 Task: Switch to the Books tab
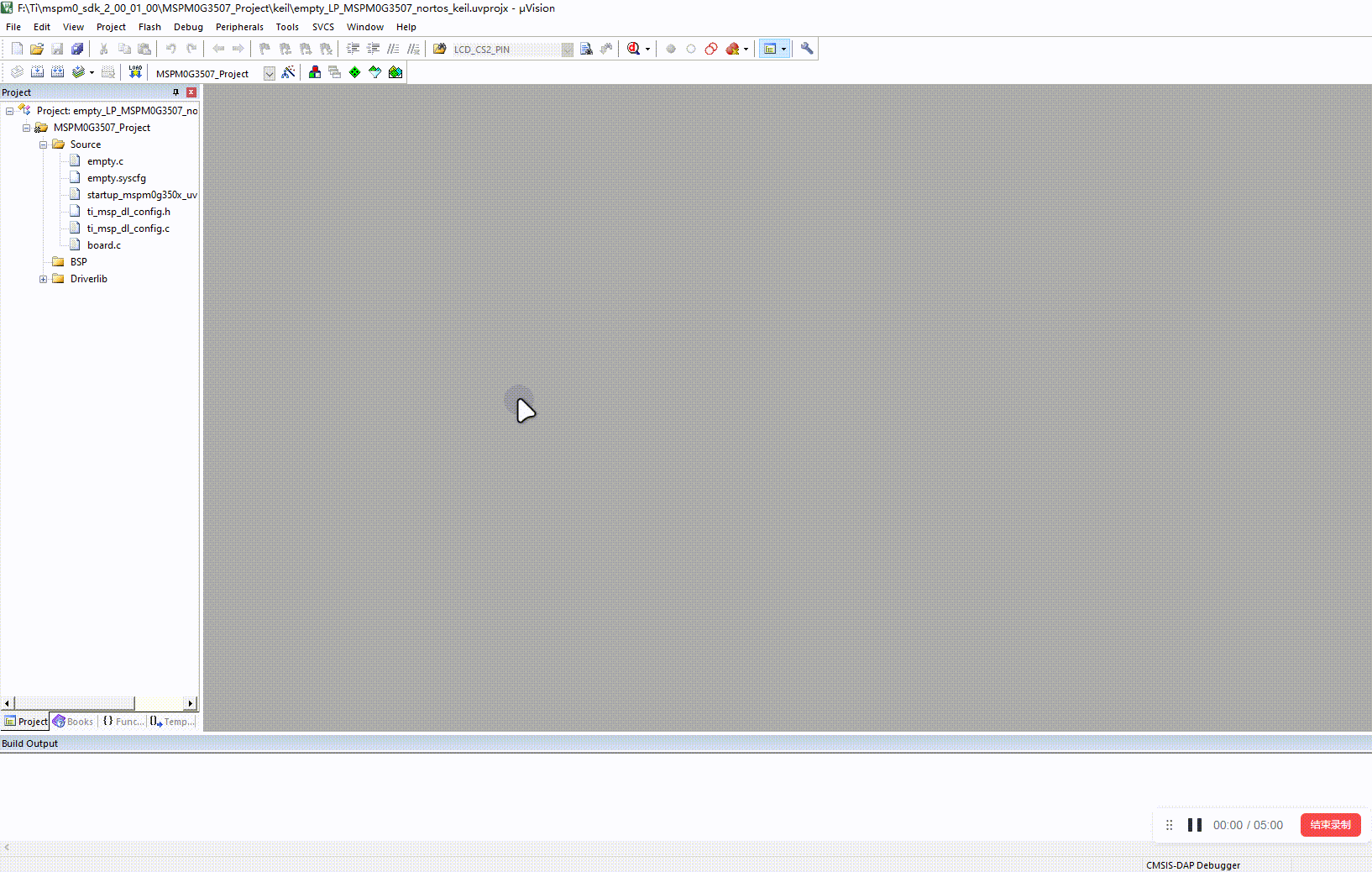coord(74,722)
